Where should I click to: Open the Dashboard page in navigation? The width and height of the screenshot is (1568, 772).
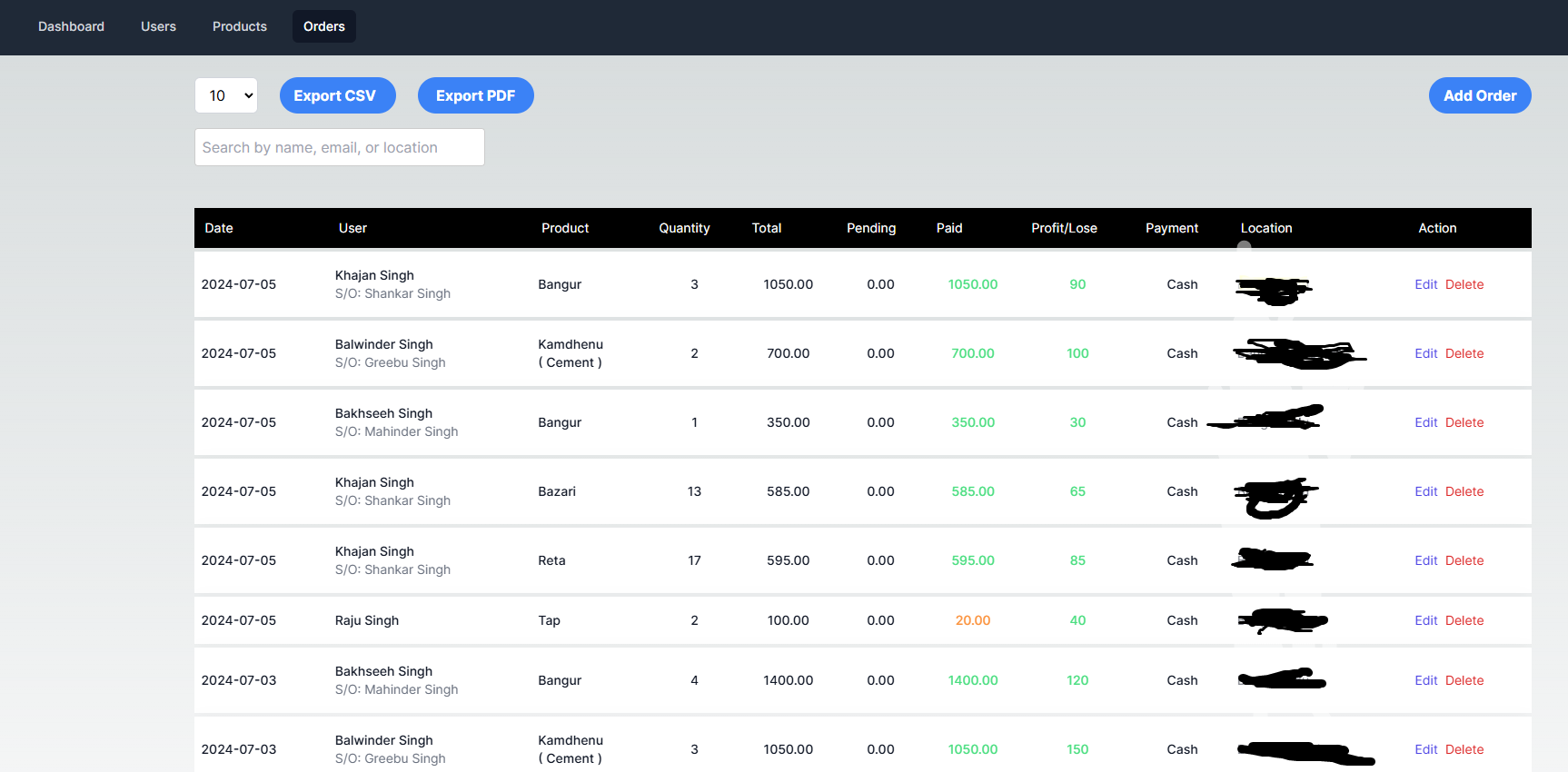point(71,26)
